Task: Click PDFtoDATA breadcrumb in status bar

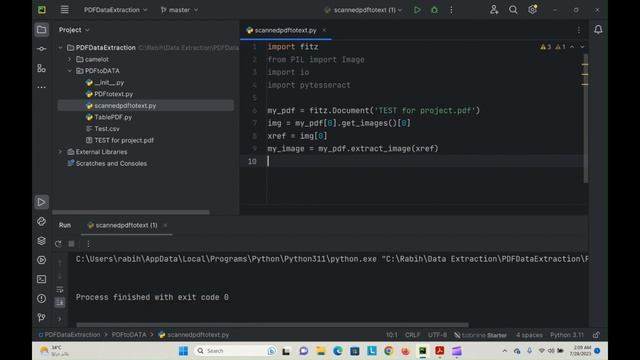Action: click(x=129, y=335)
